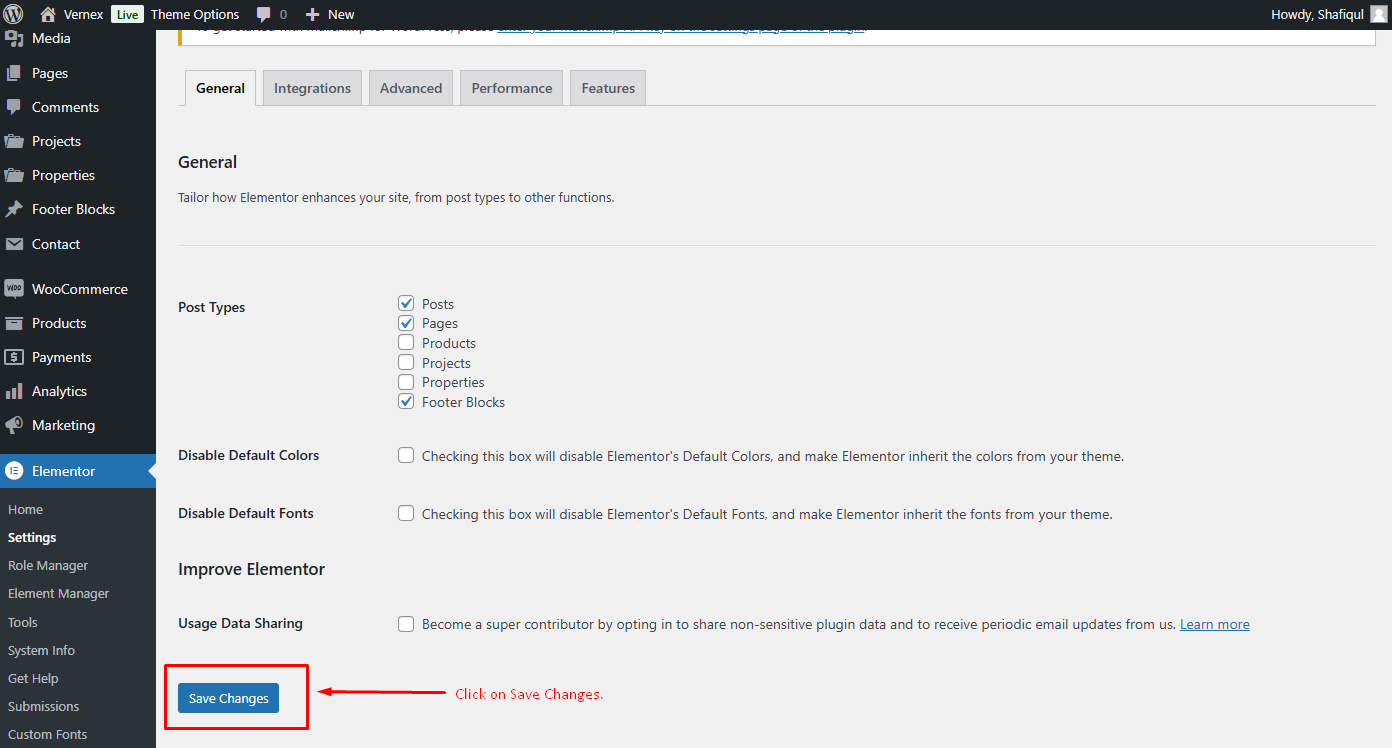Viewport: 1392px width, 748px height.
Task: Open the Performance tab
Action: point(512,88)
